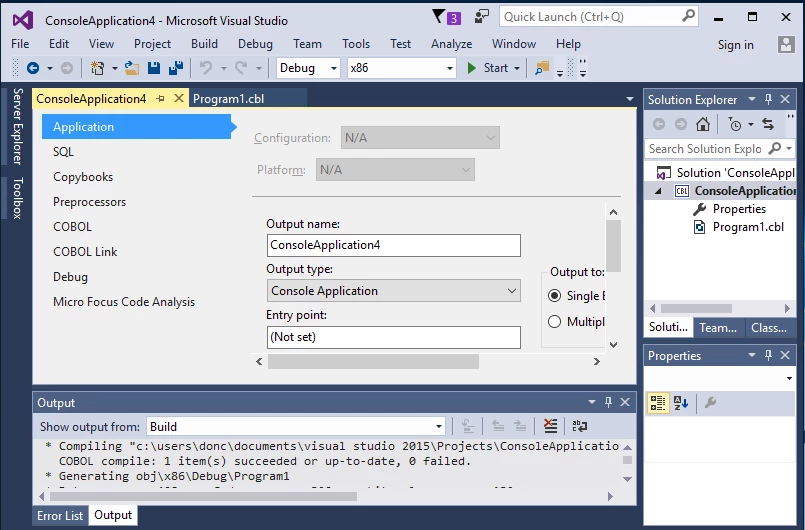
Task: Start debugging with the Start button
Action: click(x=487, y=68)
